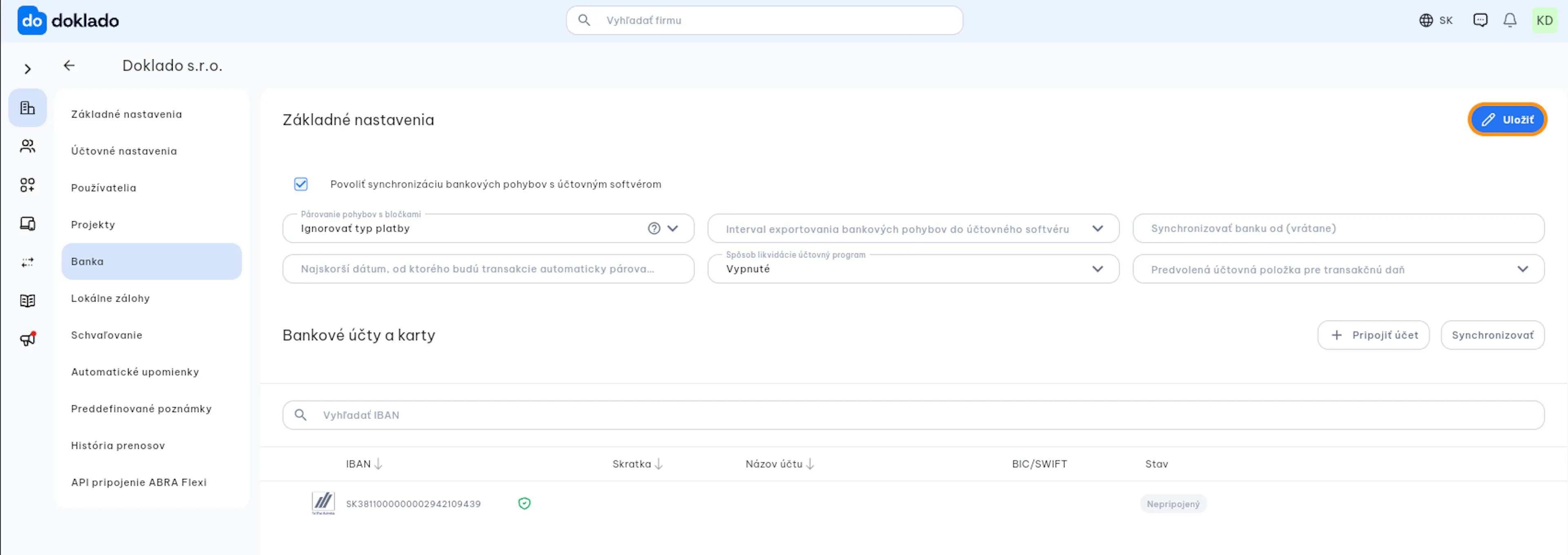
Task: Open the Spôsob likvidácie účtovný program dropdown
Action: [x=913, y=268]
